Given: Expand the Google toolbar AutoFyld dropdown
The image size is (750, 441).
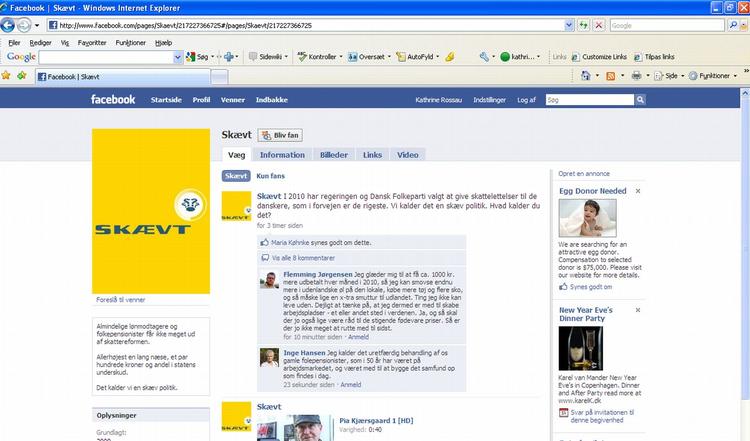Looking at the screenshot, I should pos(440,57).
